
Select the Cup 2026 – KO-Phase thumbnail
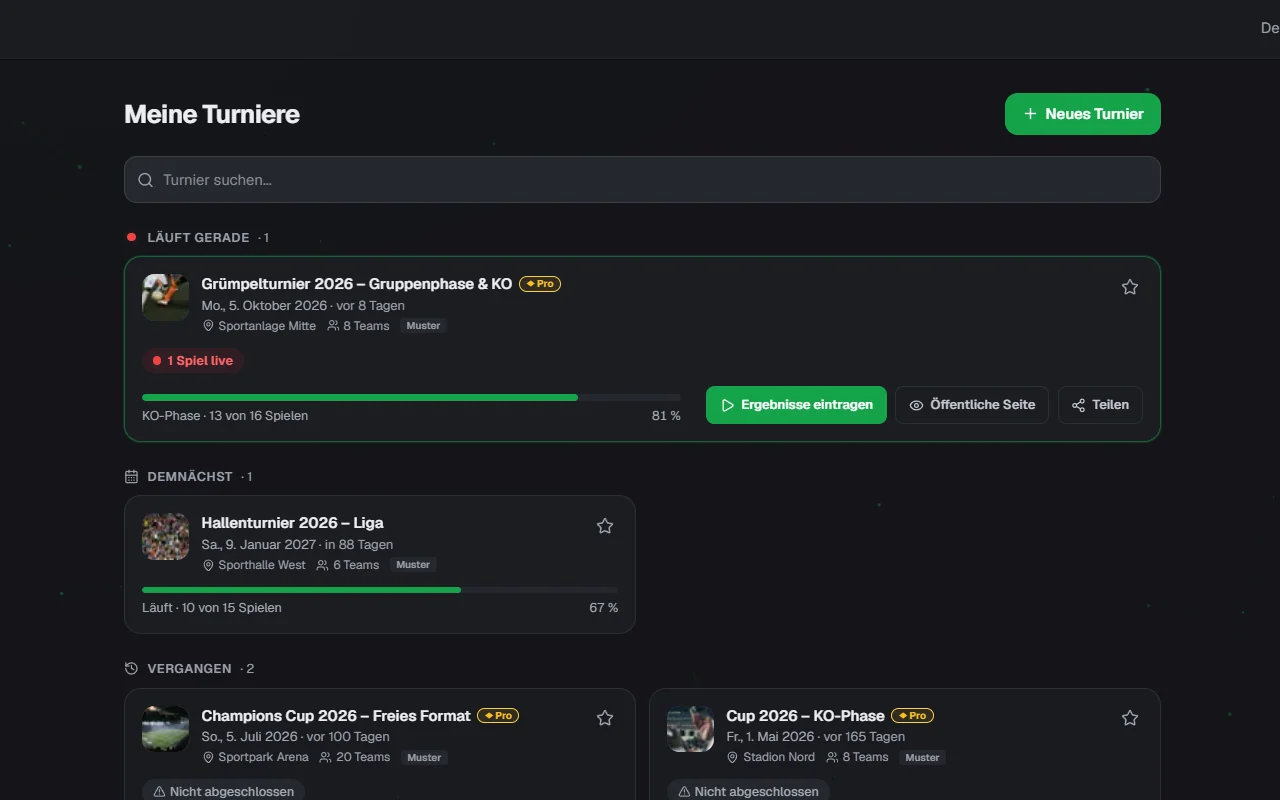click(691, 729)
